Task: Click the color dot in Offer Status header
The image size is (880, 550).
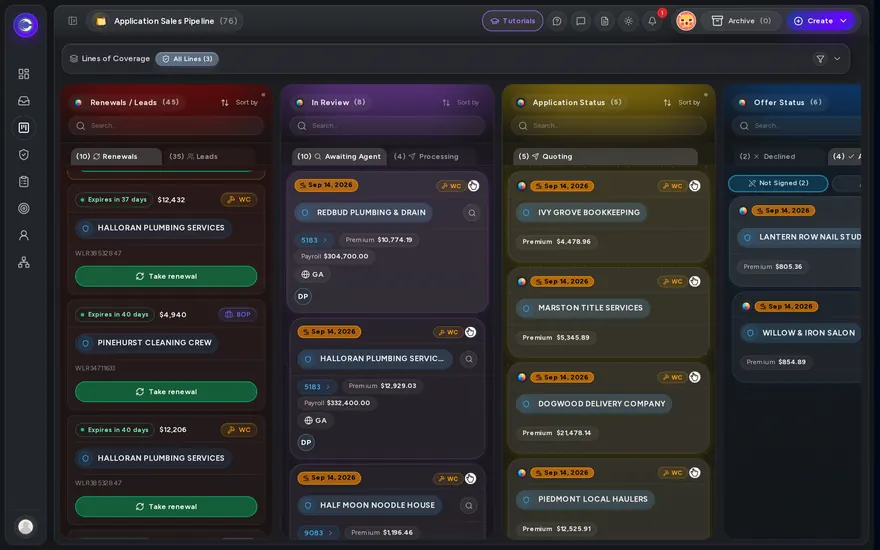Action: pyautogui.click(x=742, y=103)
